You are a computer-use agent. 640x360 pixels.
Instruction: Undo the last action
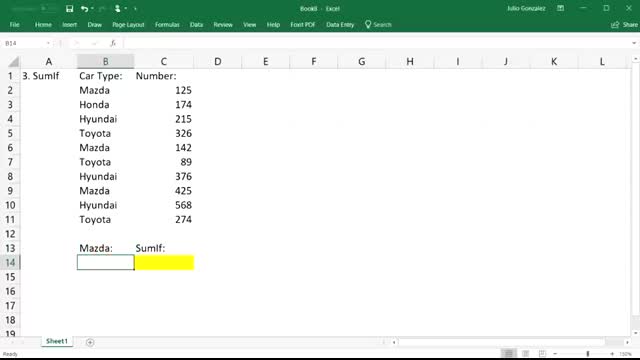click(x=84, y=9)
